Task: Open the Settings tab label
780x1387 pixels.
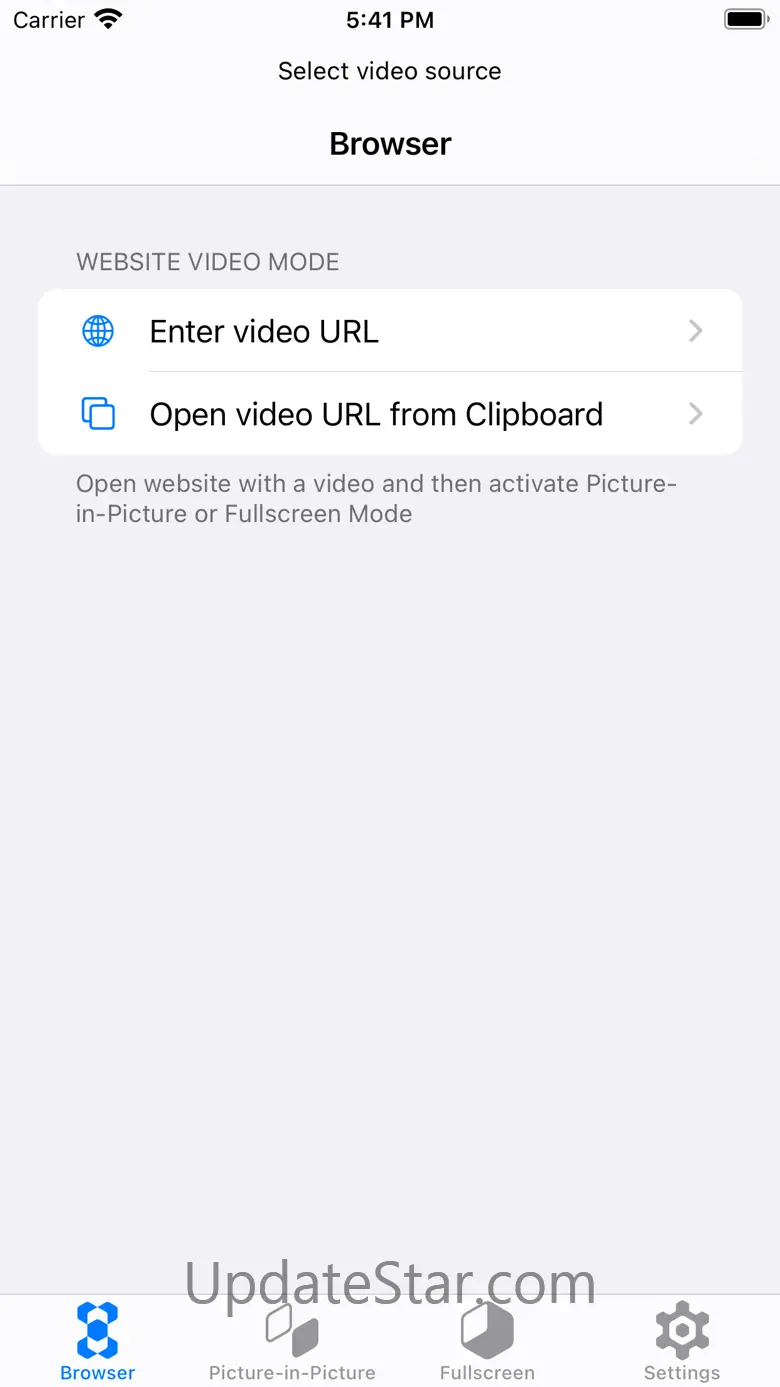Action: click(682, 1373)
